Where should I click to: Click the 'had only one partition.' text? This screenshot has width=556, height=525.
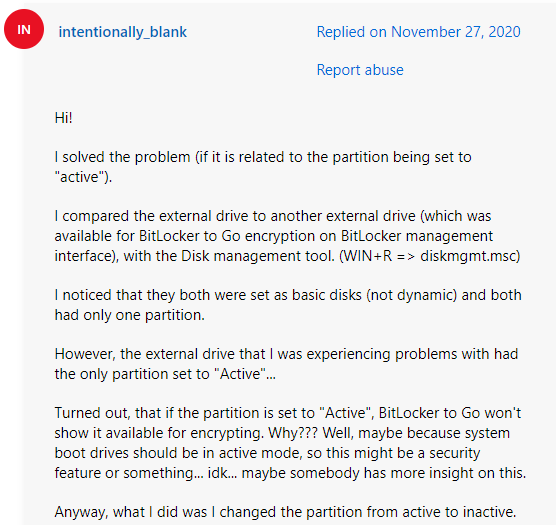pos(130,315)
